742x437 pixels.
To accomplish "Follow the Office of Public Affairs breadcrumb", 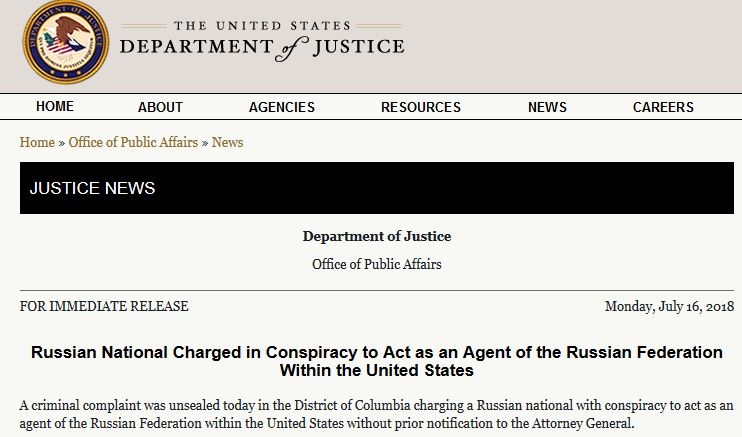I will [133, 142].
